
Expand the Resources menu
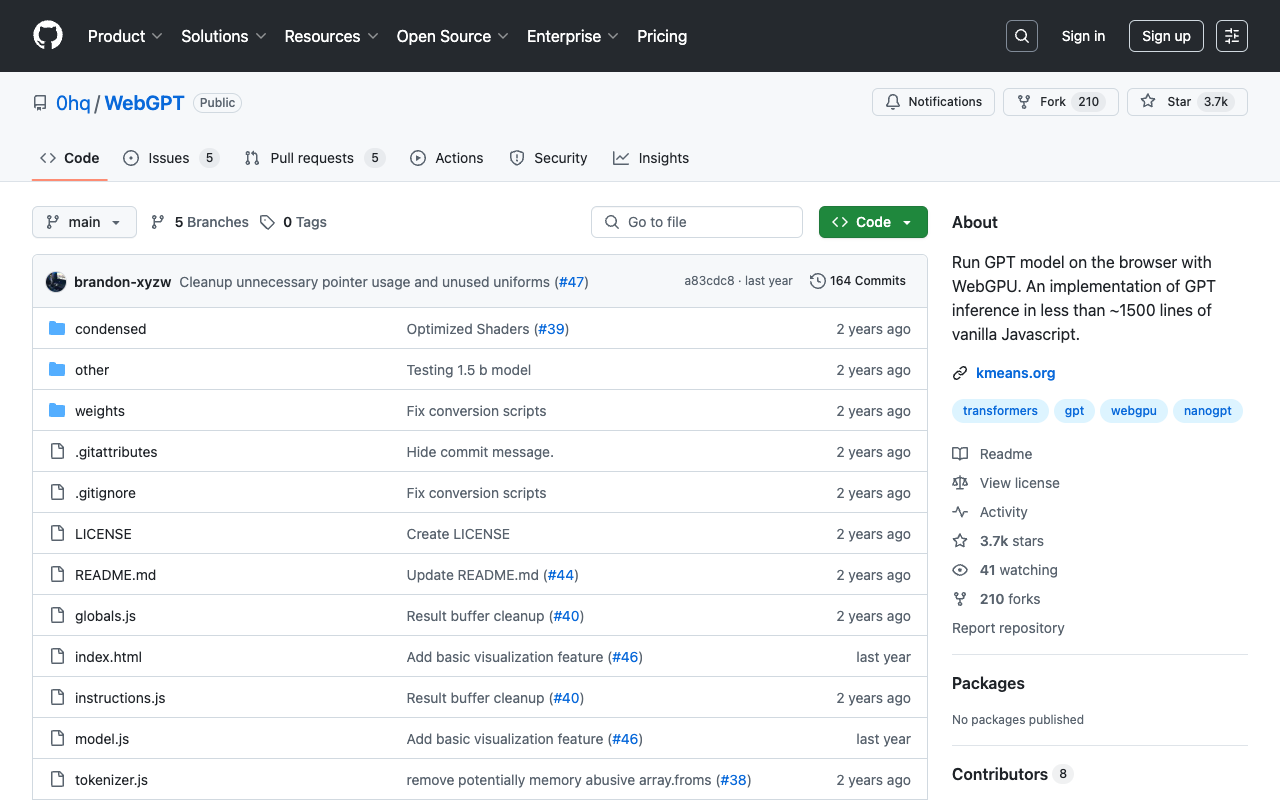(x=331, y=36)
